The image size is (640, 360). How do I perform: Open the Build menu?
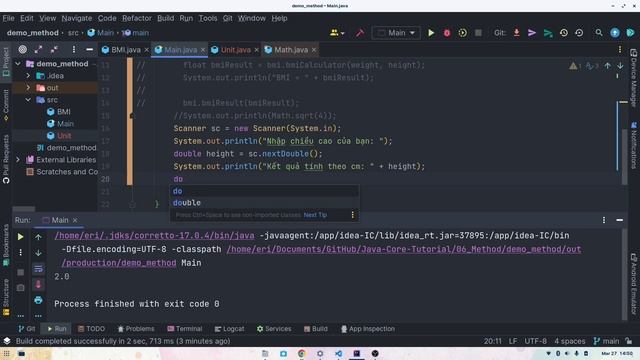[x=165, y=18]
